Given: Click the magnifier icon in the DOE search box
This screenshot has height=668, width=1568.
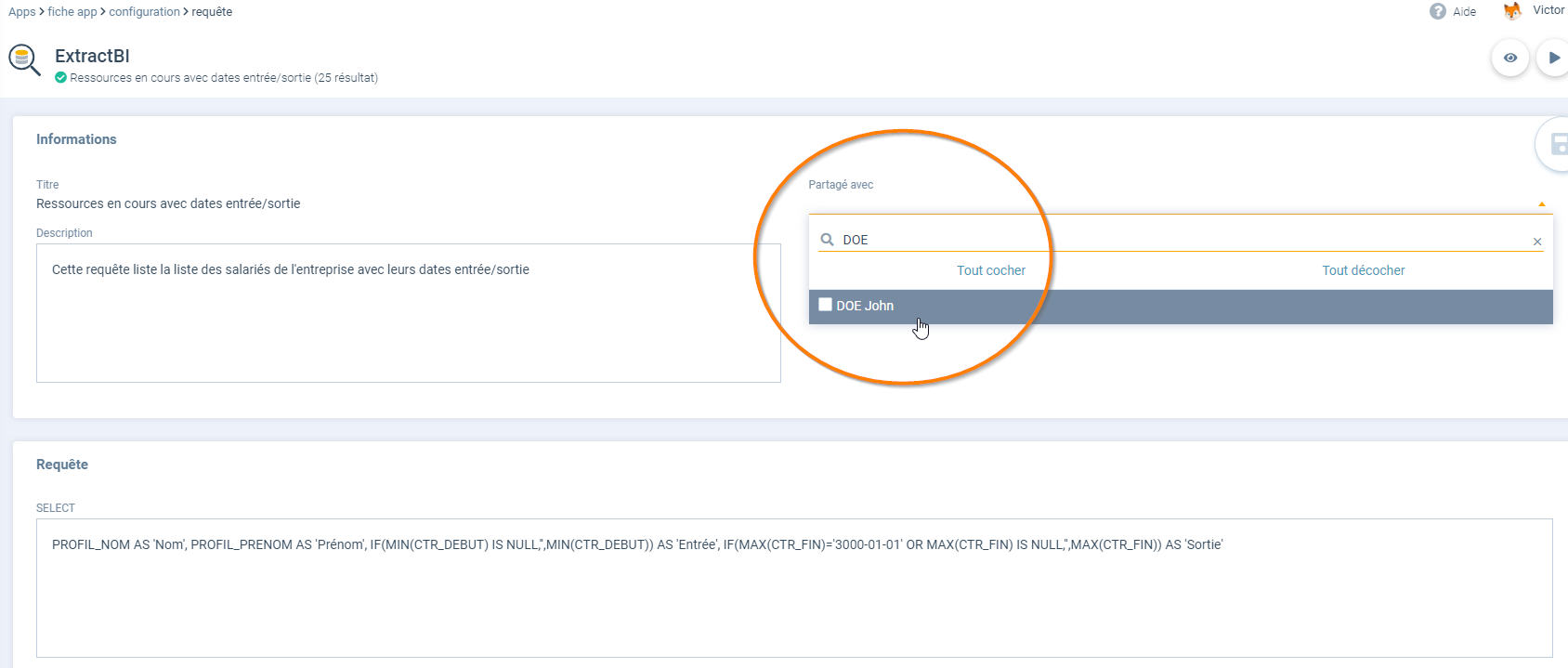Looking at the screenshot, I should coord(827,240).
